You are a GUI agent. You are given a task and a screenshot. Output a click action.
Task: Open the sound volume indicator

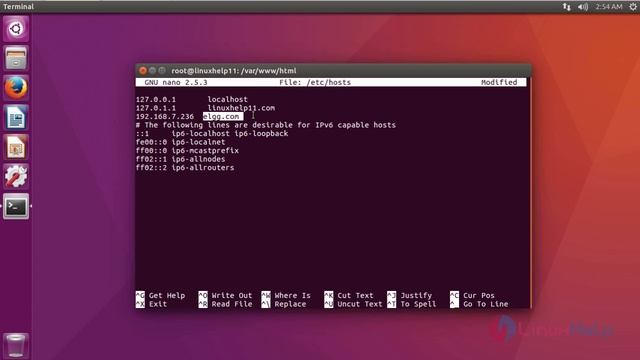coord(583,7)
